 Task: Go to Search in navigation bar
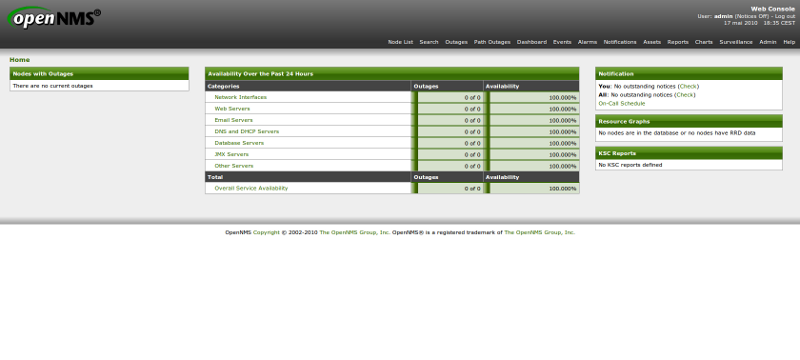pos(429,42)
